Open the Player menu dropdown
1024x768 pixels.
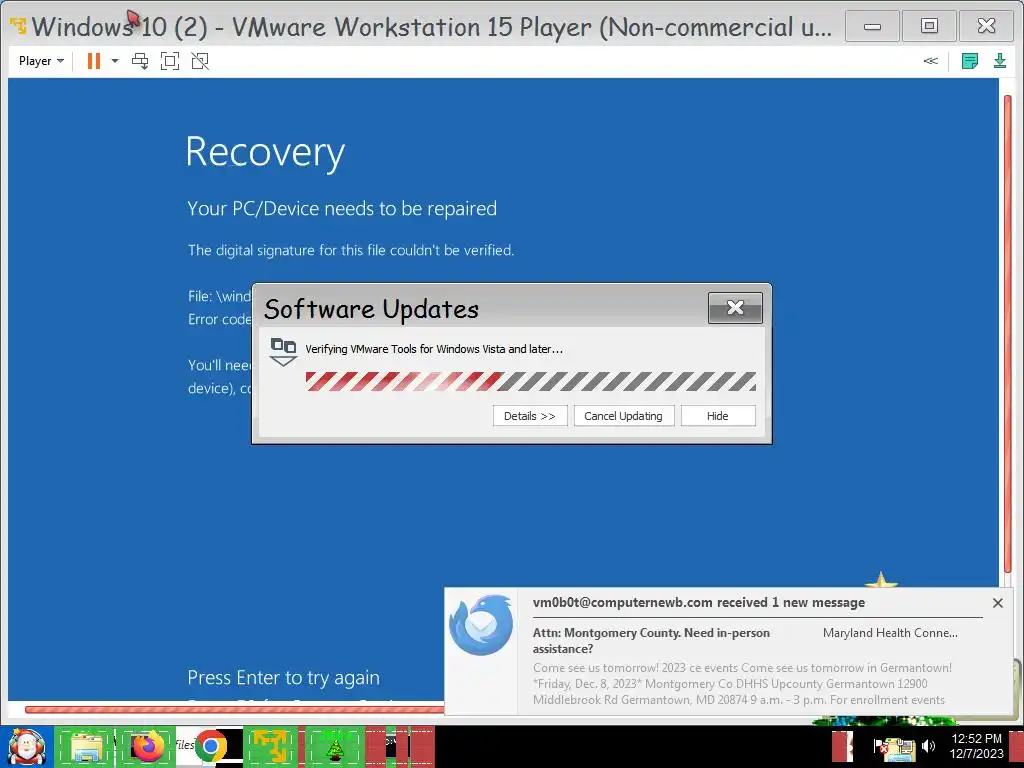pos(41,61)
